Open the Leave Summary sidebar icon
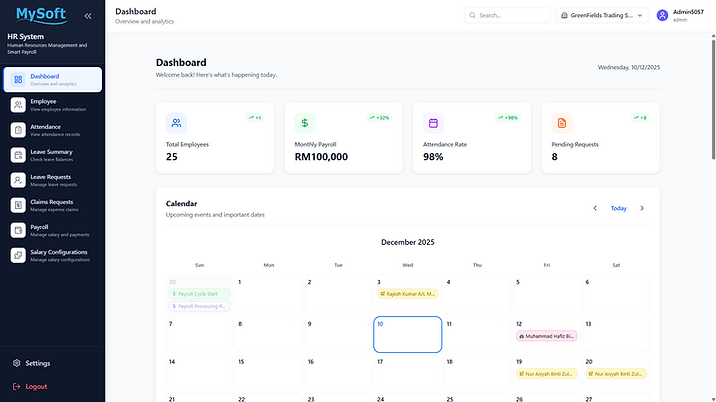This screenshot has width=716, height=402. point(18,155)
